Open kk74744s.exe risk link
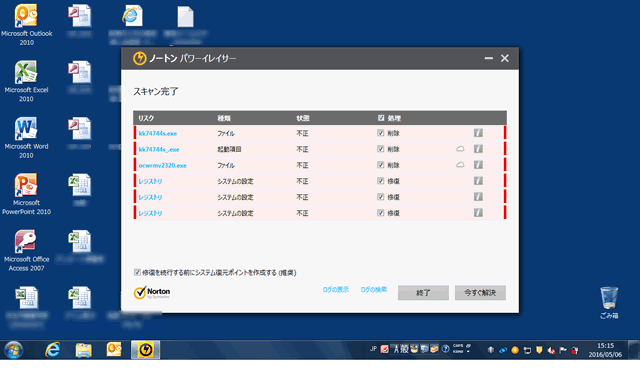Image resolution: width=640 pixels, height=381 pixels. click(x=158, y=133)
